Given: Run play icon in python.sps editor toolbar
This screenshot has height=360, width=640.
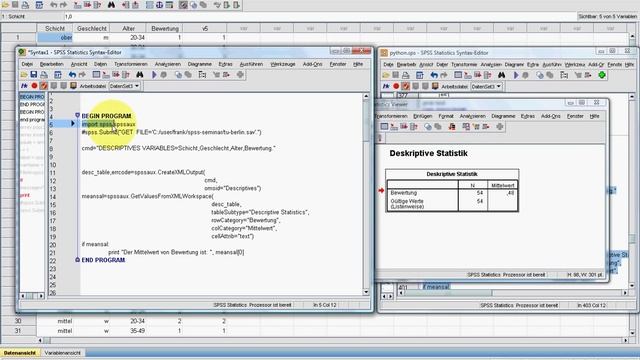Looking at the screenshot, I should point(516,75).
